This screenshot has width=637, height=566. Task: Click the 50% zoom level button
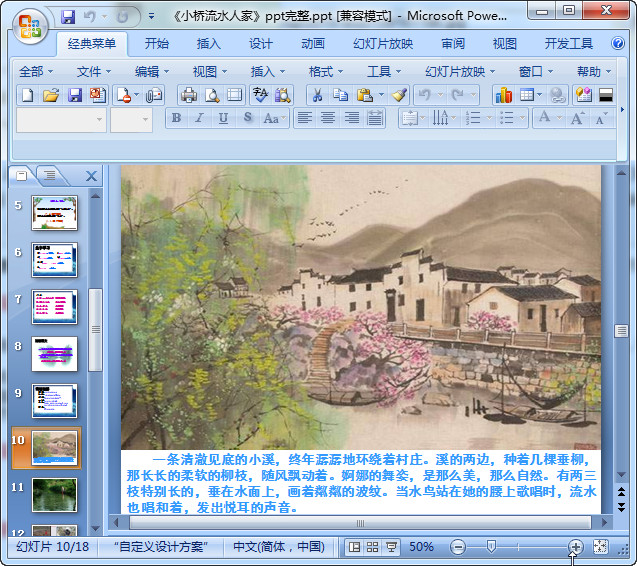point(421,547)
